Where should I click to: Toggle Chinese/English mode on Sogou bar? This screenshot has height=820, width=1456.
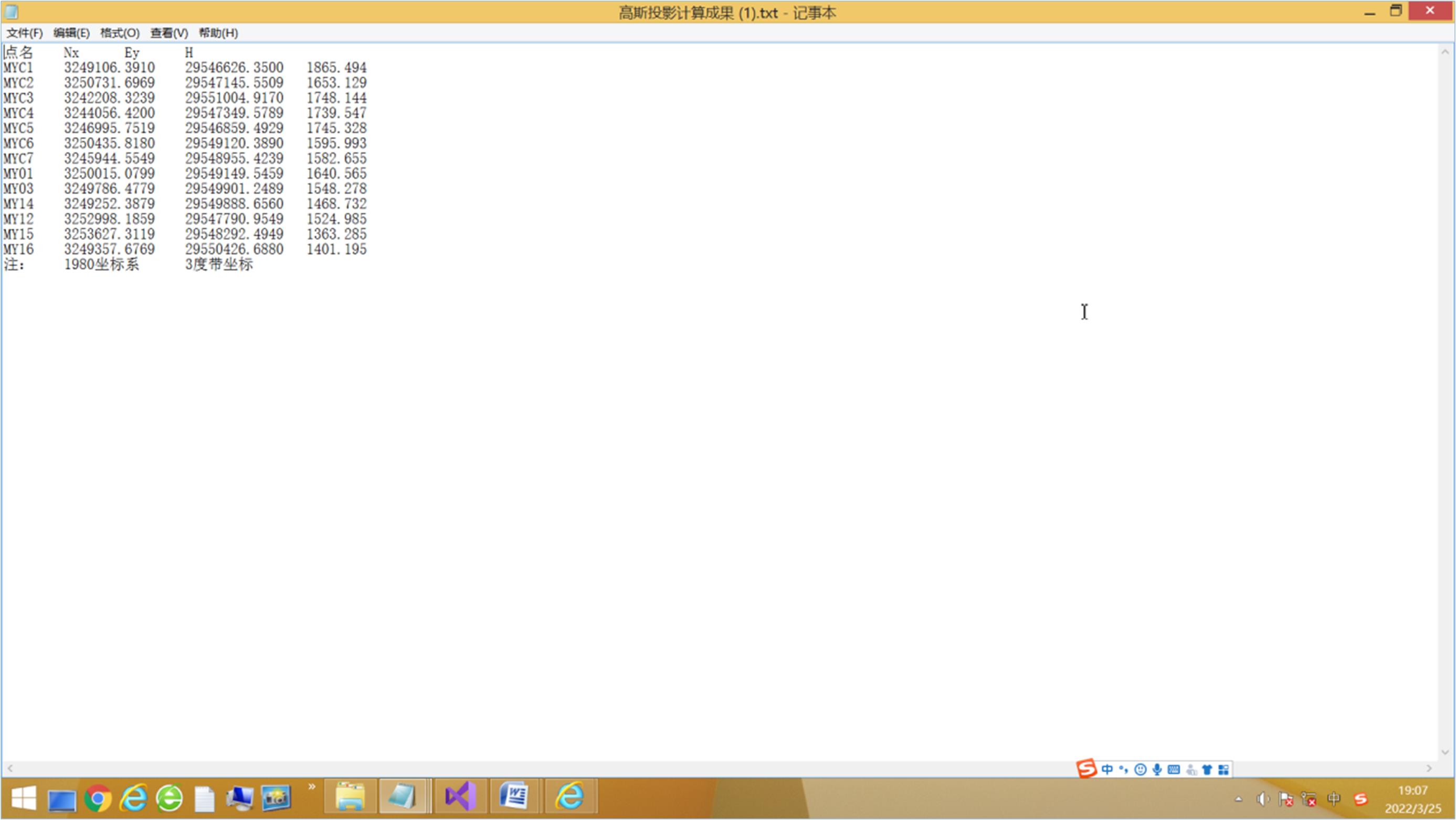click(x=1106, y=770)
